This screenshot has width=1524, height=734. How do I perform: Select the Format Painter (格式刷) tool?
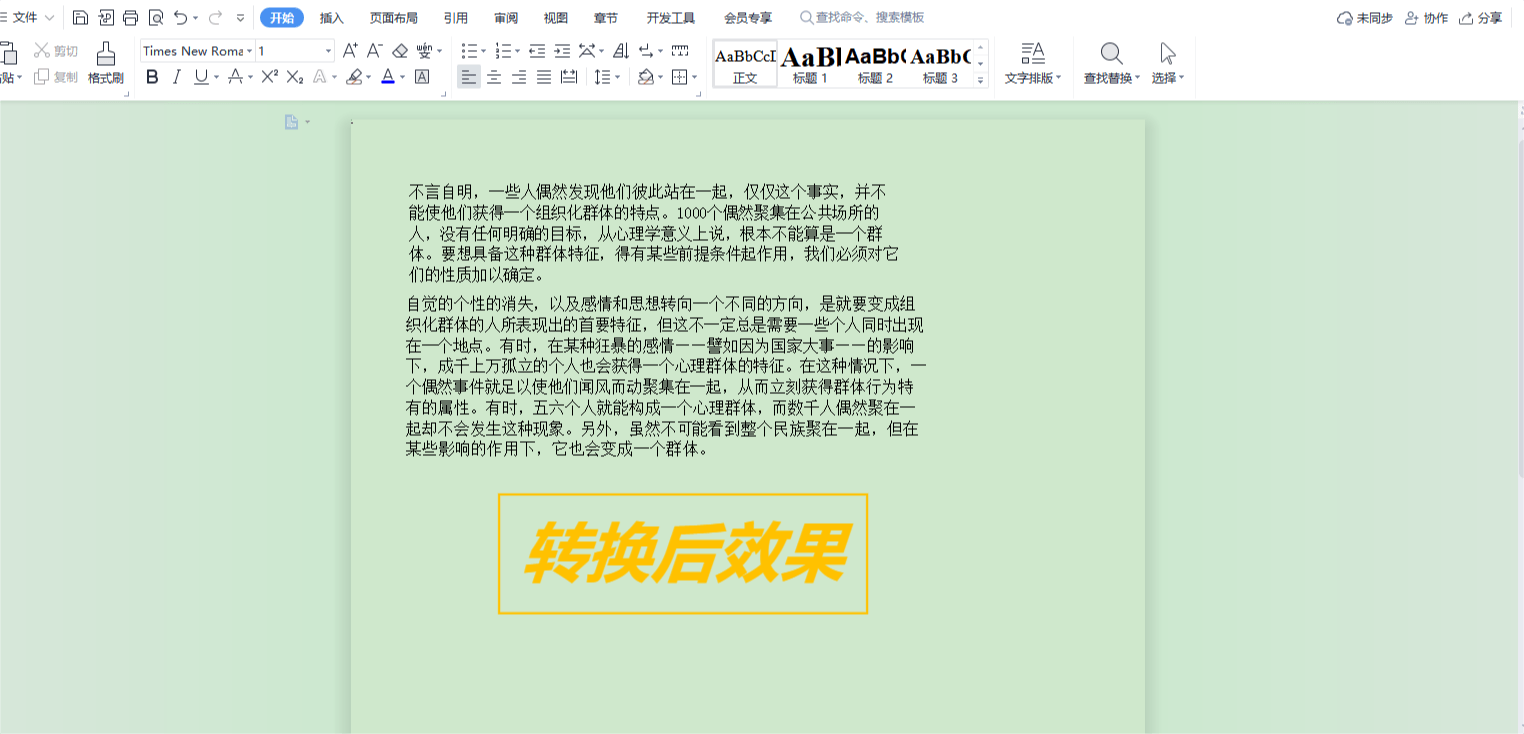105,63
